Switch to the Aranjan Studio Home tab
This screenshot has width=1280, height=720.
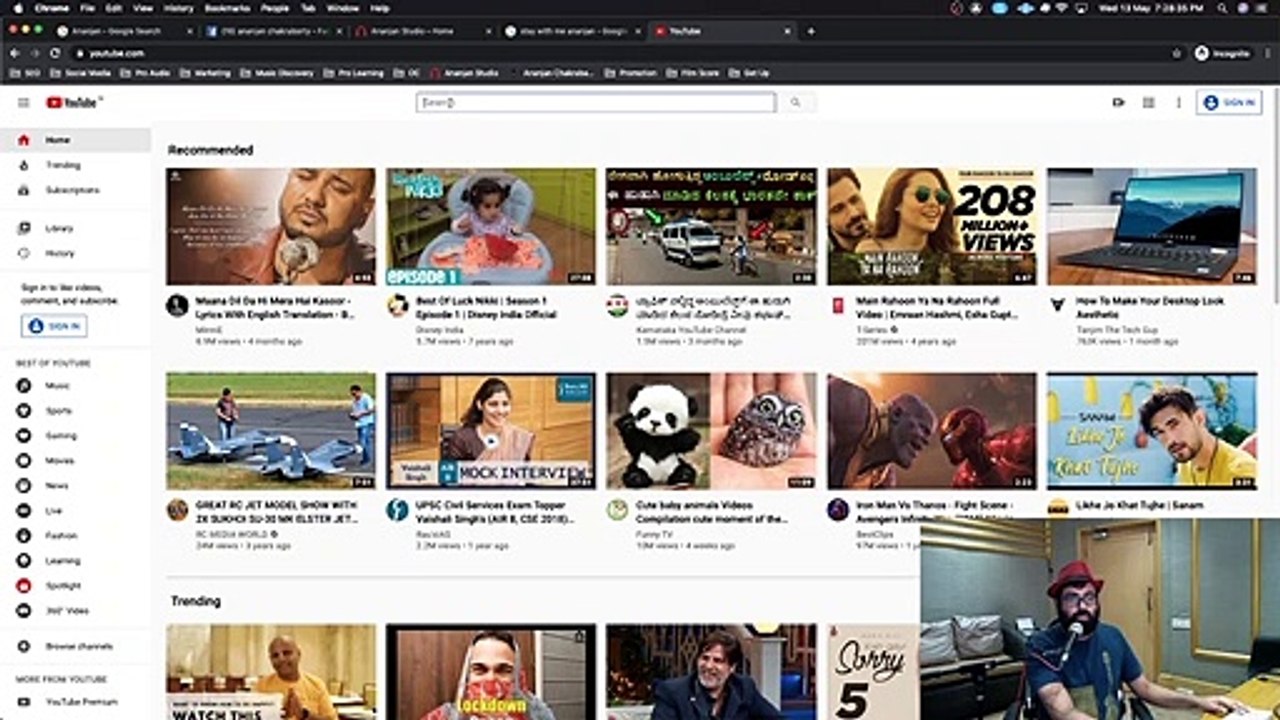pos(423,31)
